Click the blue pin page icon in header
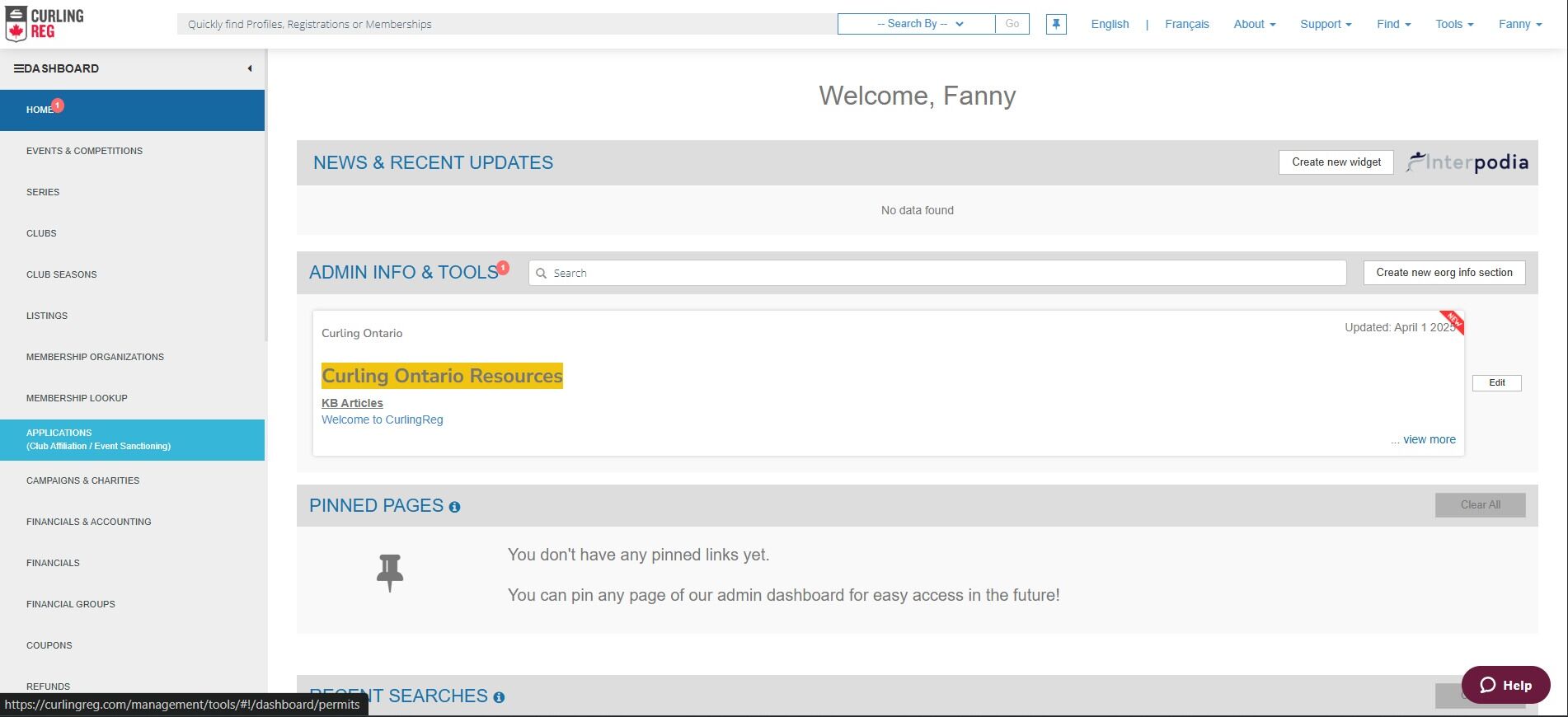This screenshot has height=717, width=1568. pyautogui.click(x=1056, y=24)
